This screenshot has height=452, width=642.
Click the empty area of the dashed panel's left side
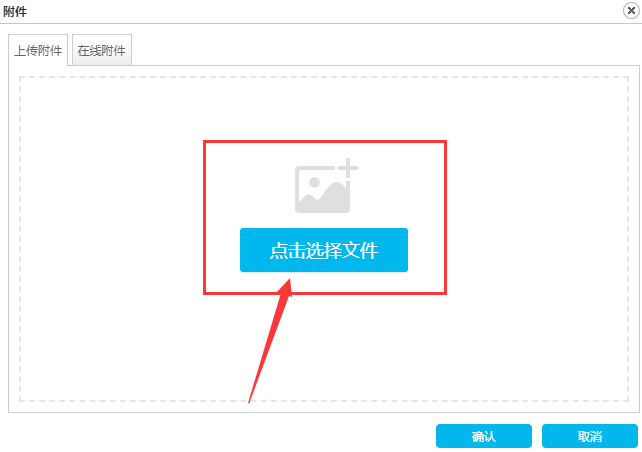(111, 237)
